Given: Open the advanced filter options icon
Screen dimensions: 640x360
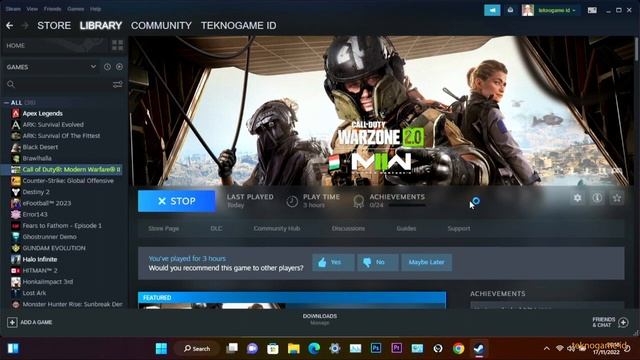Looking at the screenshot, I should [x=118, y=84].
